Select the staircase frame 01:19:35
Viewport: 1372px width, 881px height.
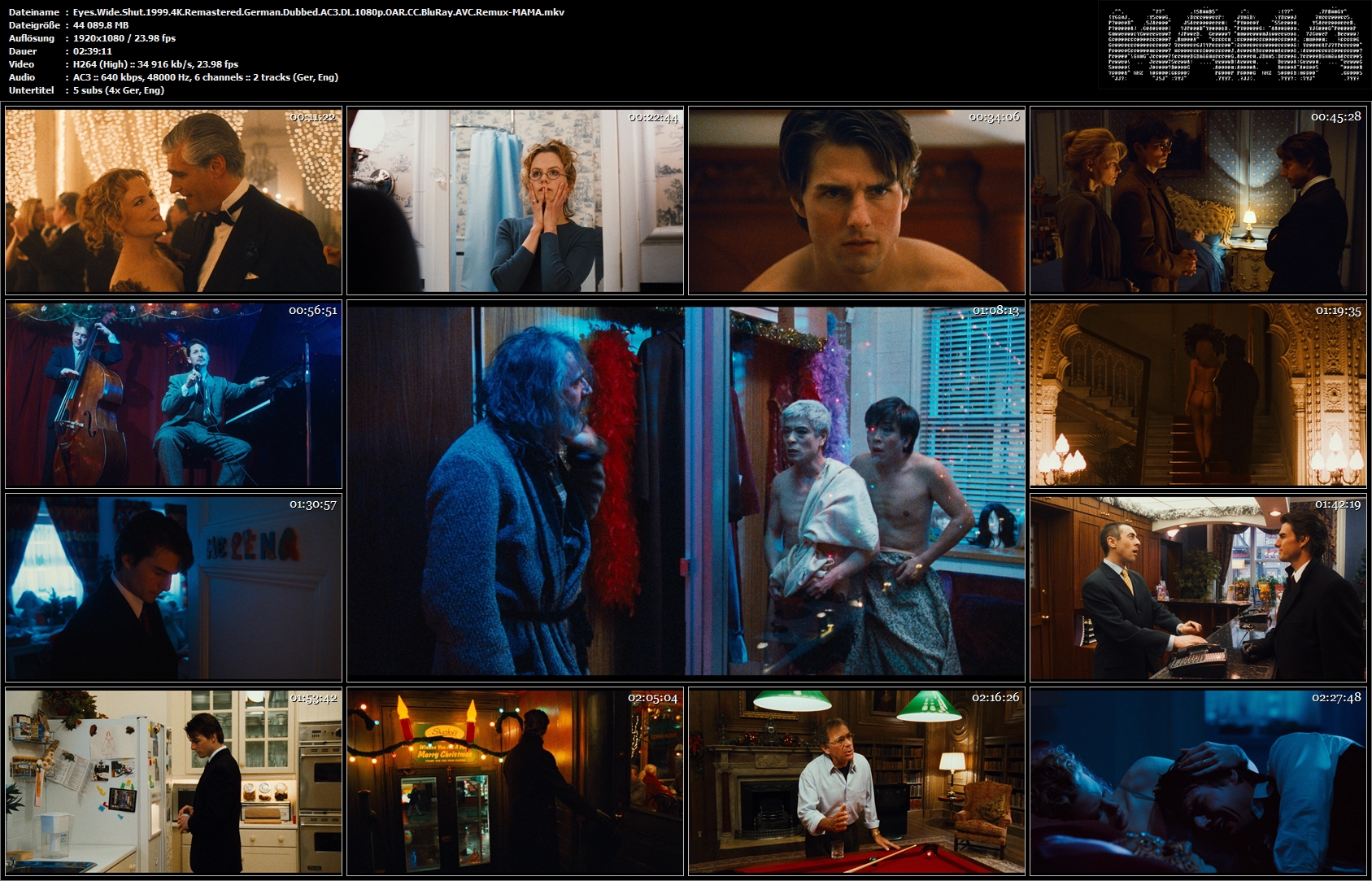[1198, 395]
